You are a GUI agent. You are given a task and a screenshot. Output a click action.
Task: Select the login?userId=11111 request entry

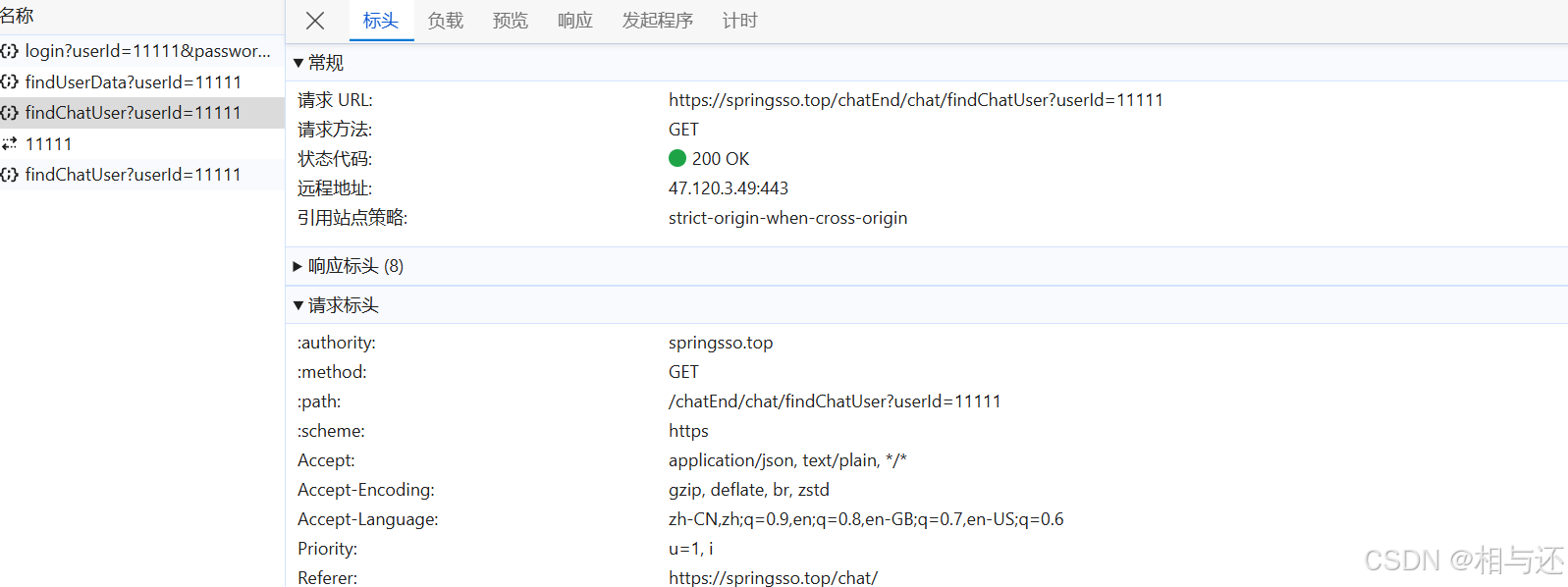[147, 51]
